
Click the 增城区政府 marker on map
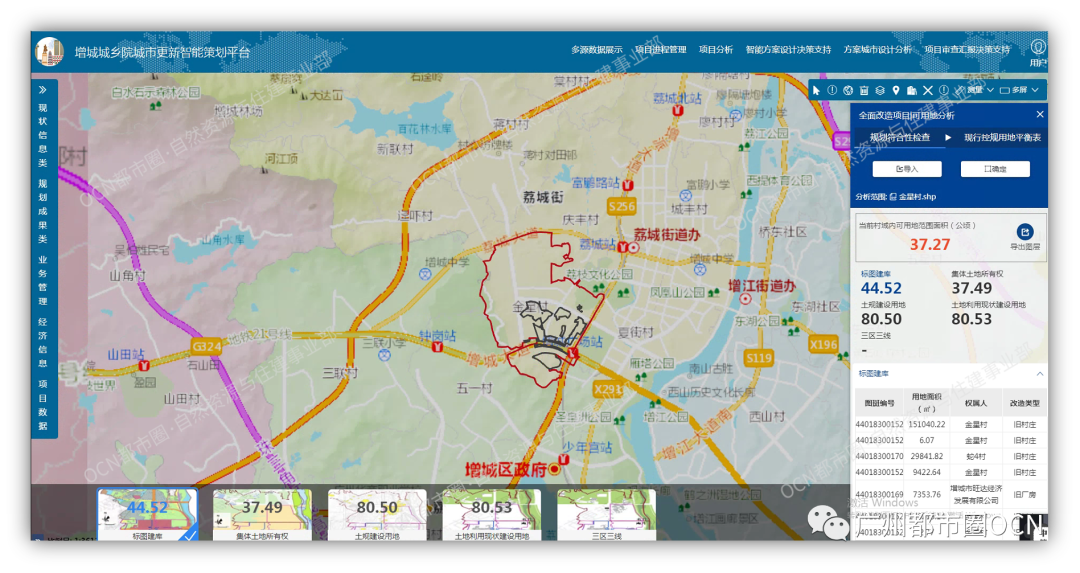coord(554,470)
